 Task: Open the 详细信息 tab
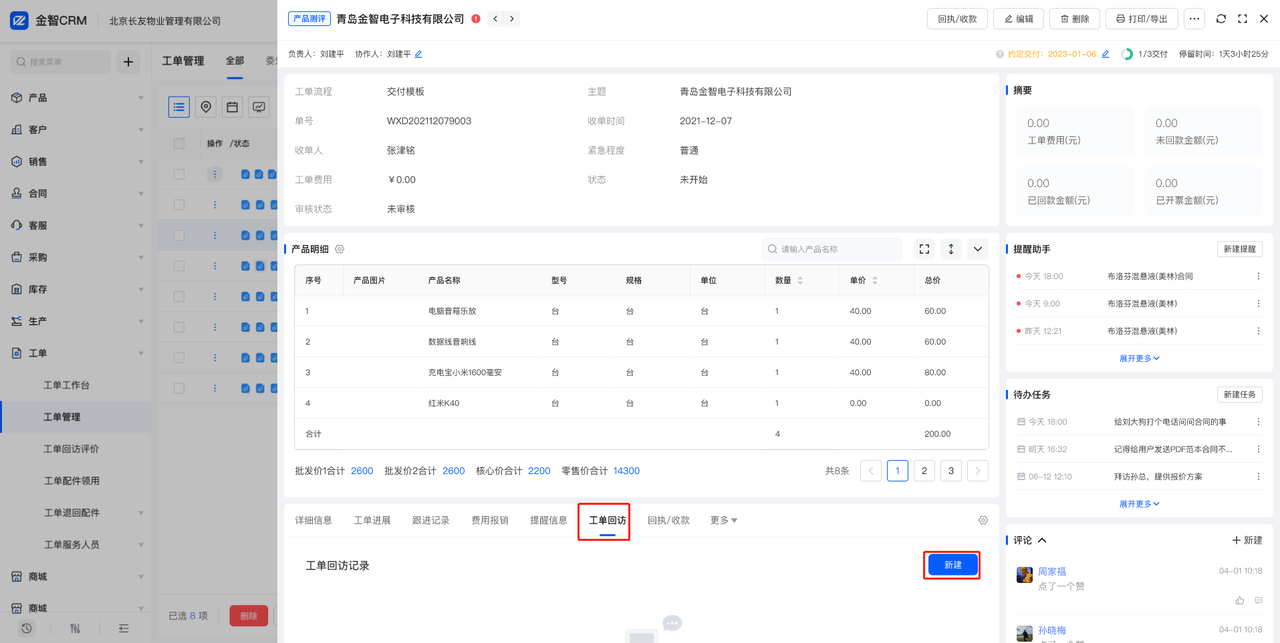[x=313, y=521]
